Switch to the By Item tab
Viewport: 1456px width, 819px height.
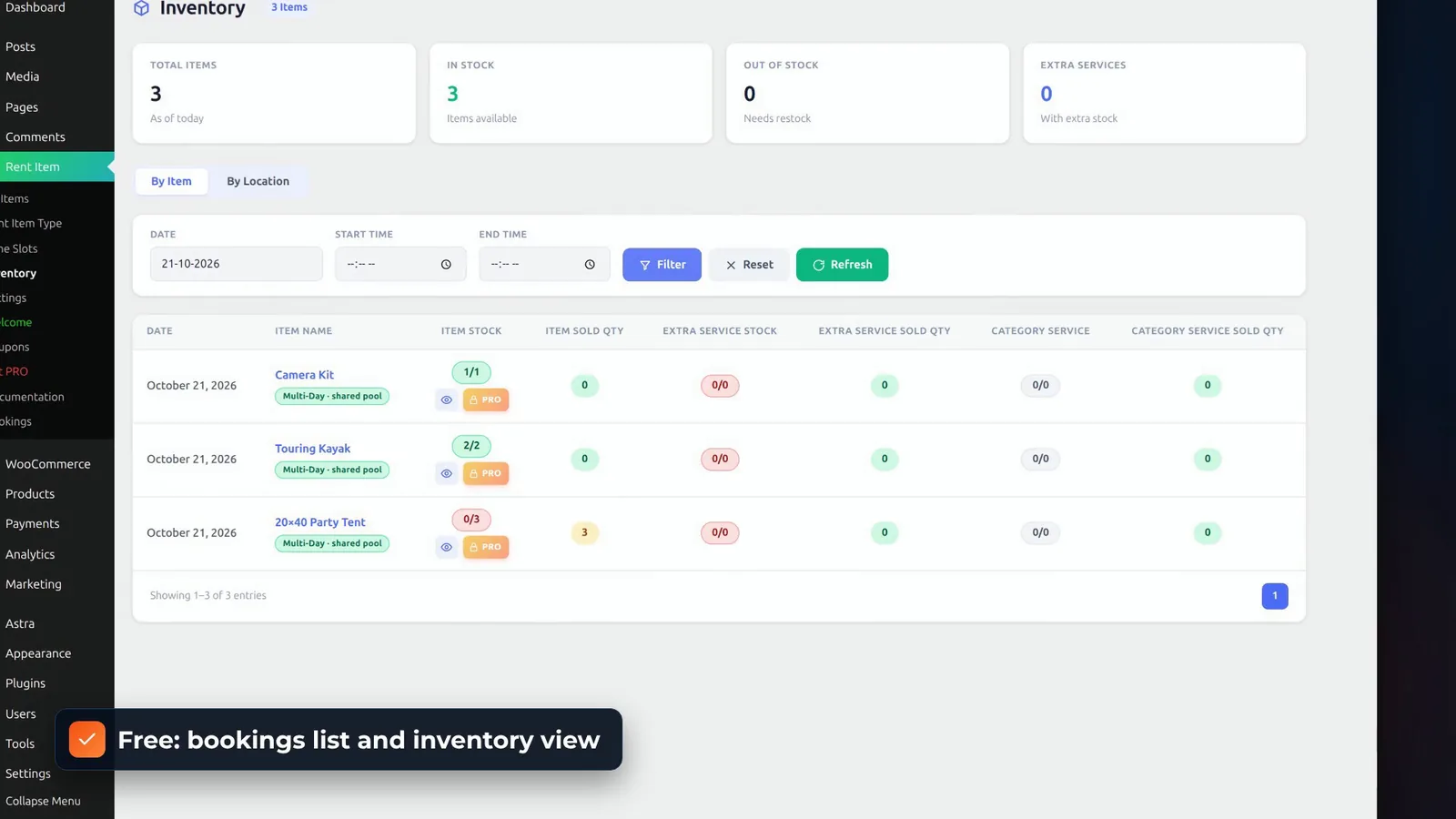click(x=171, y=181)
